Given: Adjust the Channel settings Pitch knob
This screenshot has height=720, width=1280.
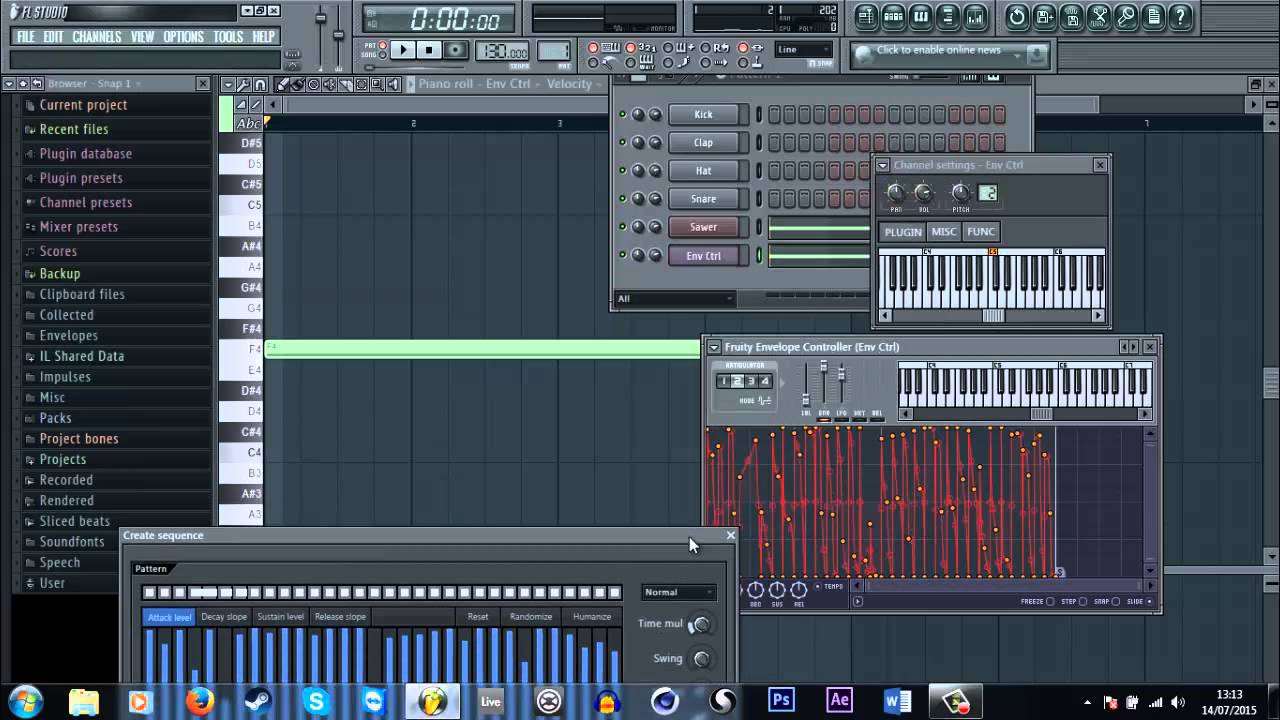Looking at the screenshot, I should pyautogui.click(x=960, y=192).
